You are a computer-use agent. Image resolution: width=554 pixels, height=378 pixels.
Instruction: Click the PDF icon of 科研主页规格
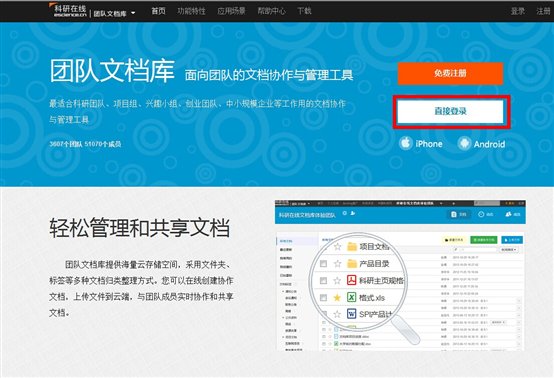[x=352, y=280]
